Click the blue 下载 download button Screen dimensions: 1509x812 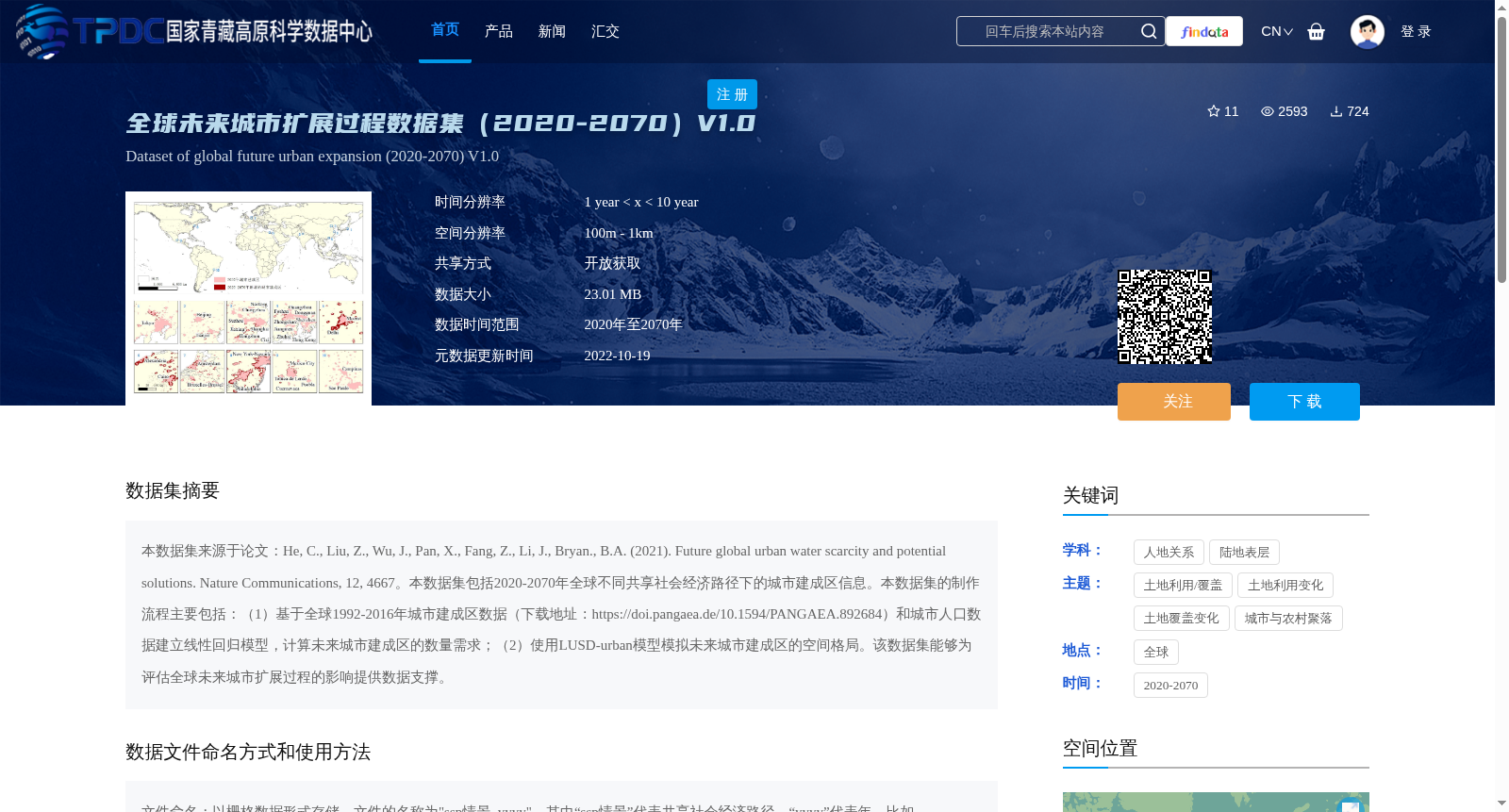1304,402
